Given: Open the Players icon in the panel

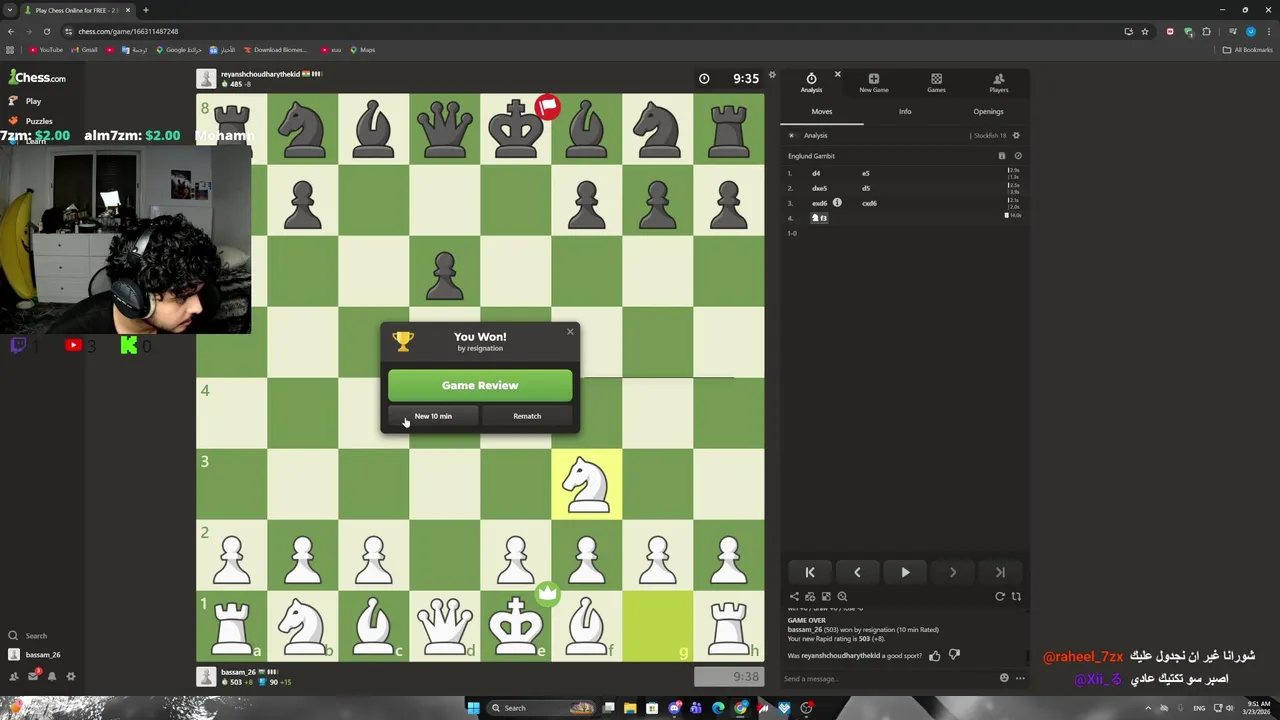Looking at the screenshot, I should [x=998, y=83].
